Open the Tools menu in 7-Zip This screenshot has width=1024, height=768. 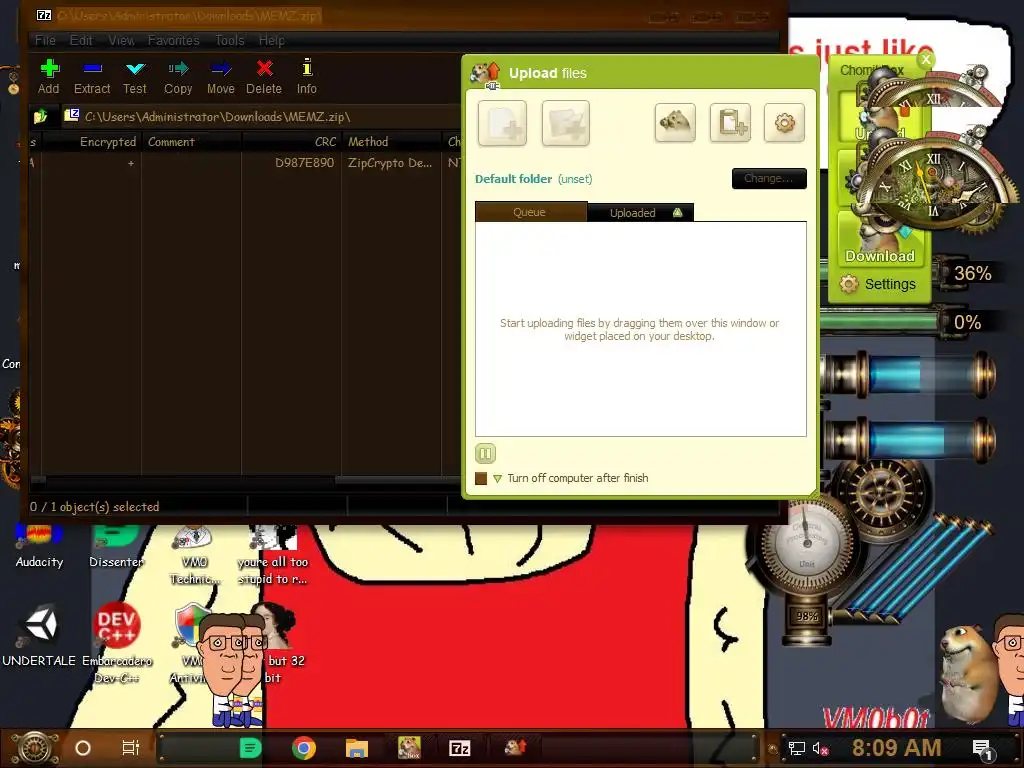pos(230,40)
